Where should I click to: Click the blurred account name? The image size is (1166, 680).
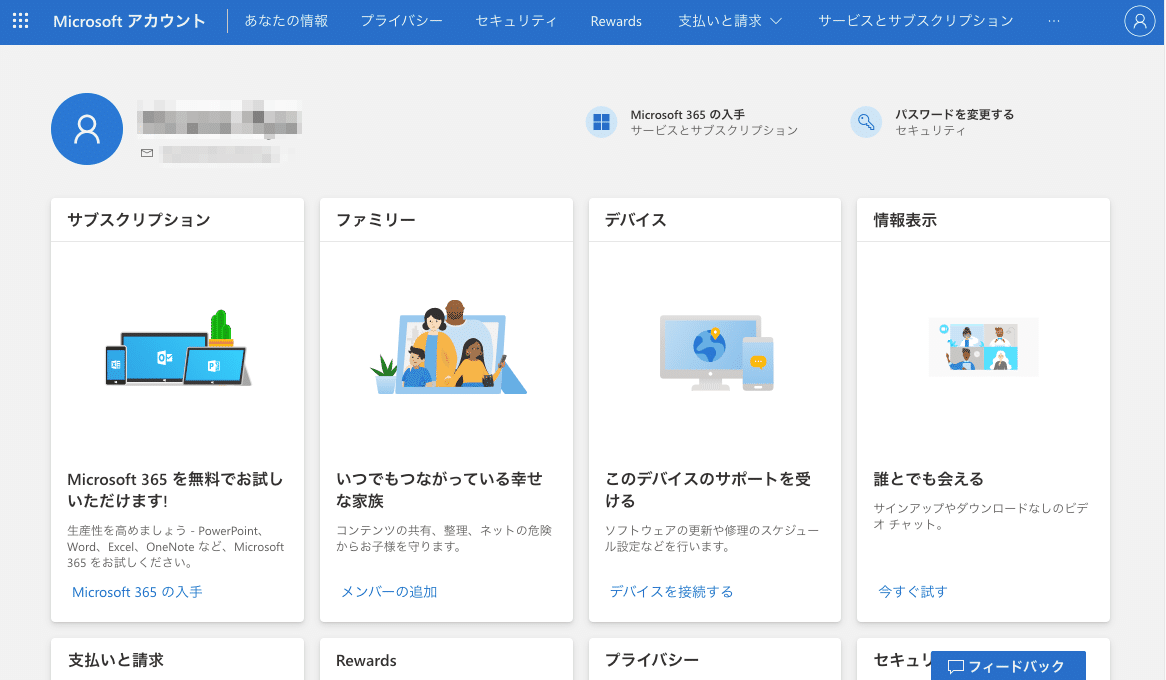tap(220, 120)
